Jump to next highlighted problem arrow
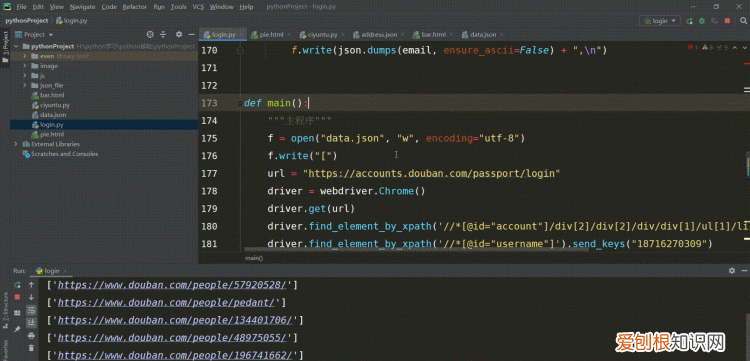750x361 pixels. 745,47
